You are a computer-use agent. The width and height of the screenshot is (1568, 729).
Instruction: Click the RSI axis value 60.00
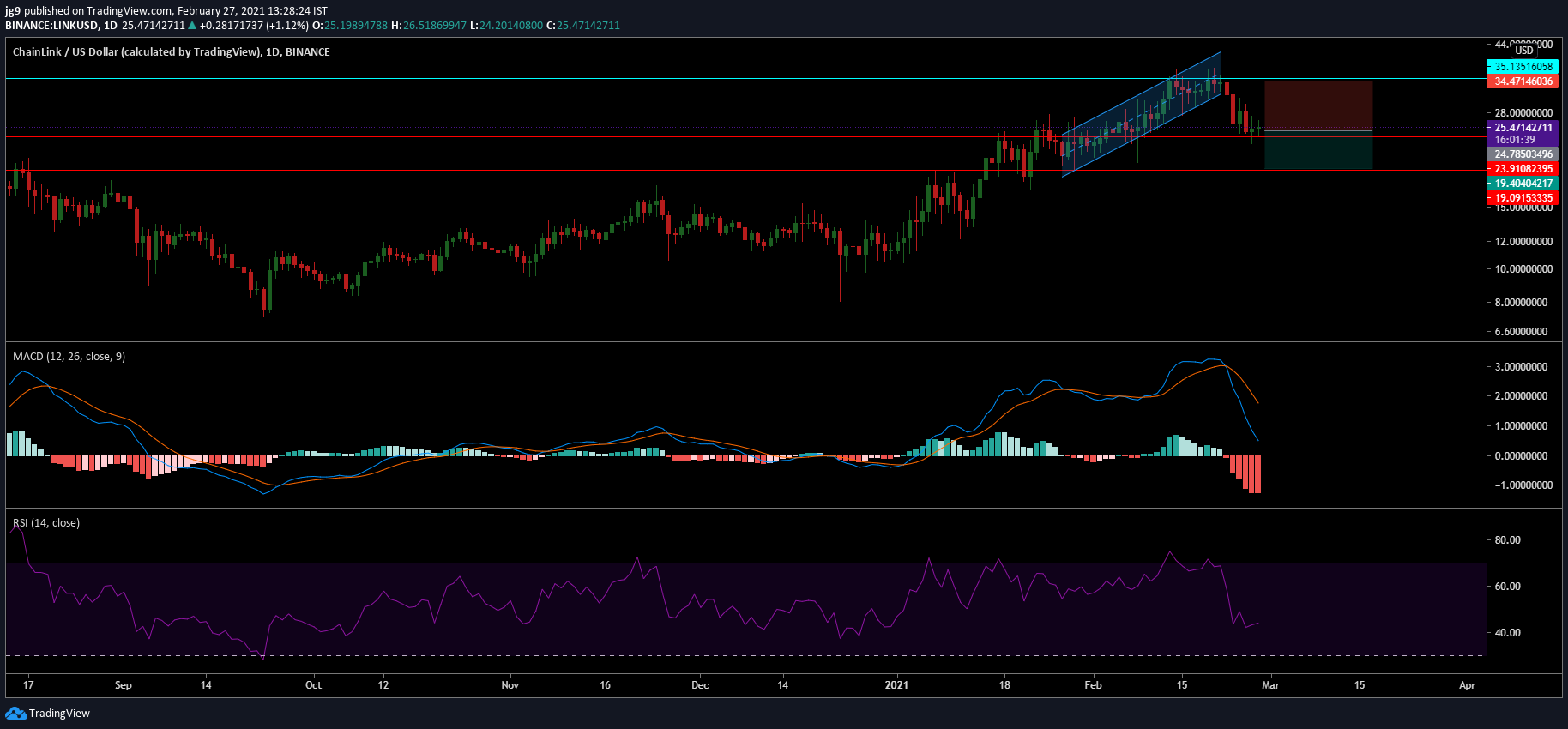pyautogui.click(x=1507, y=587)
